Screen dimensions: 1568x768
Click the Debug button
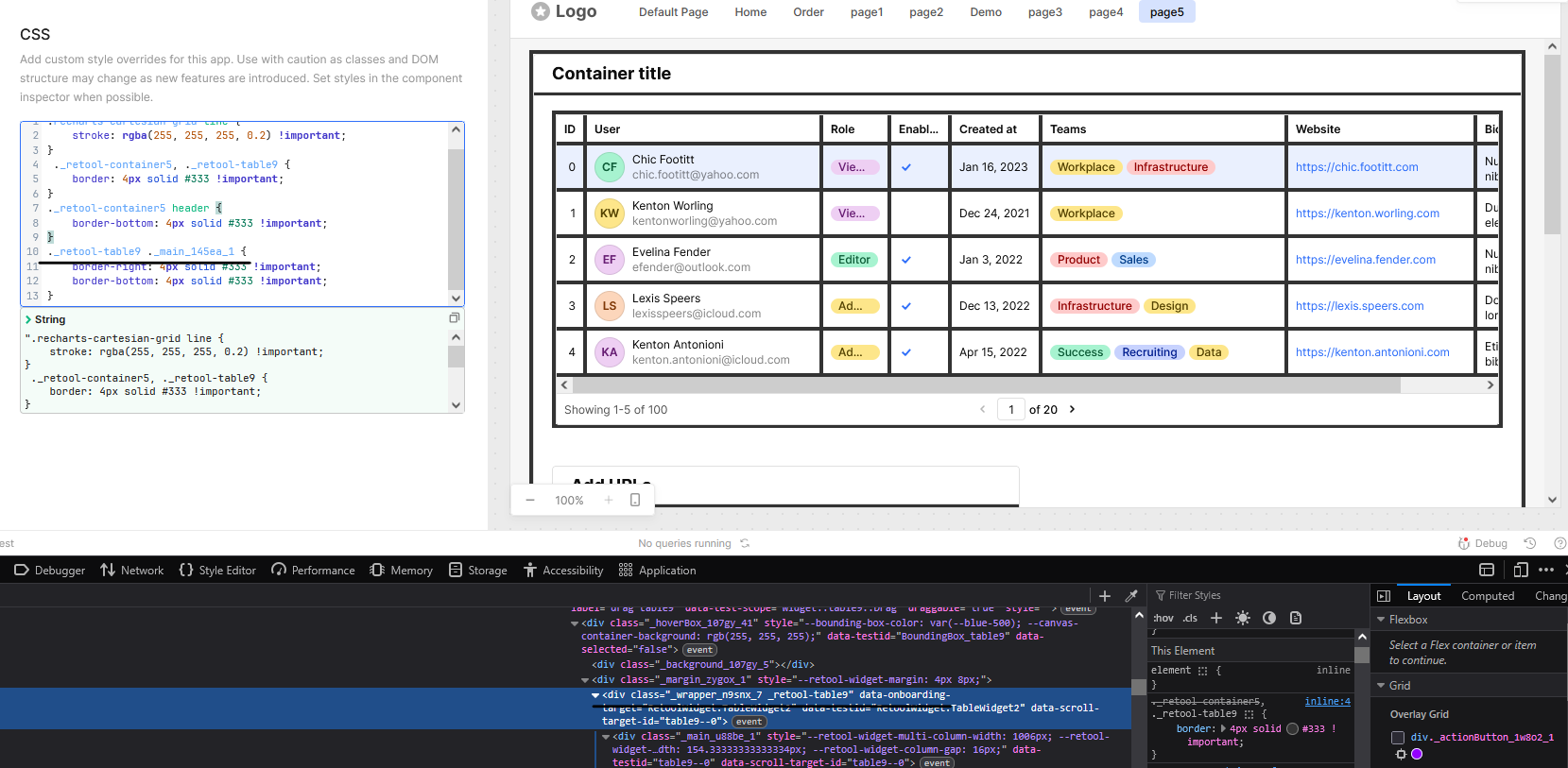pos(1482,543)
